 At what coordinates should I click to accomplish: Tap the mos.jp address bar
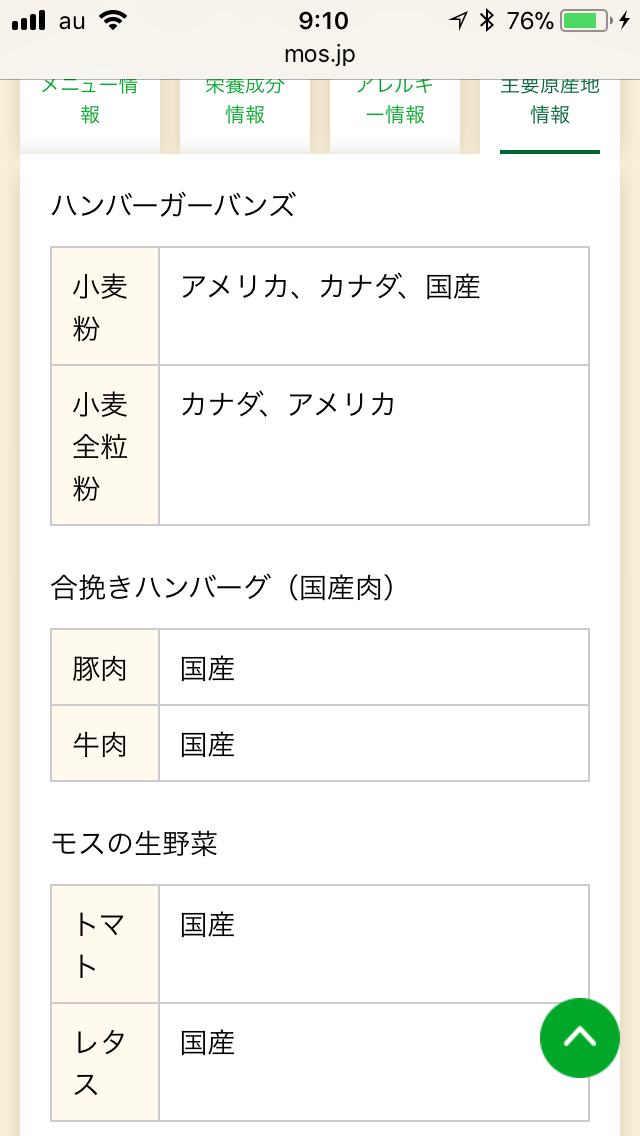click(x=320, y=55)
